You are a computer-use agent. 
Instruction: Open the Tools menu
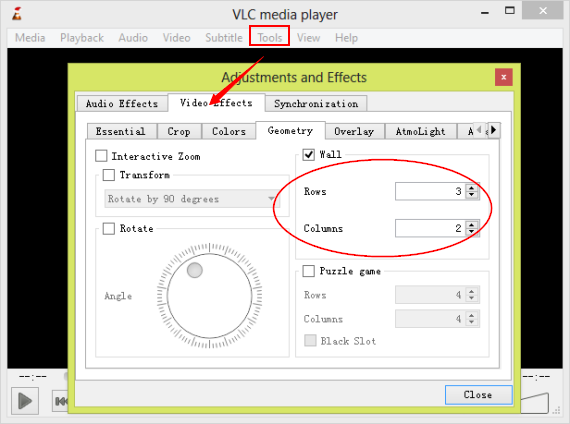click(x=270, y=37)
